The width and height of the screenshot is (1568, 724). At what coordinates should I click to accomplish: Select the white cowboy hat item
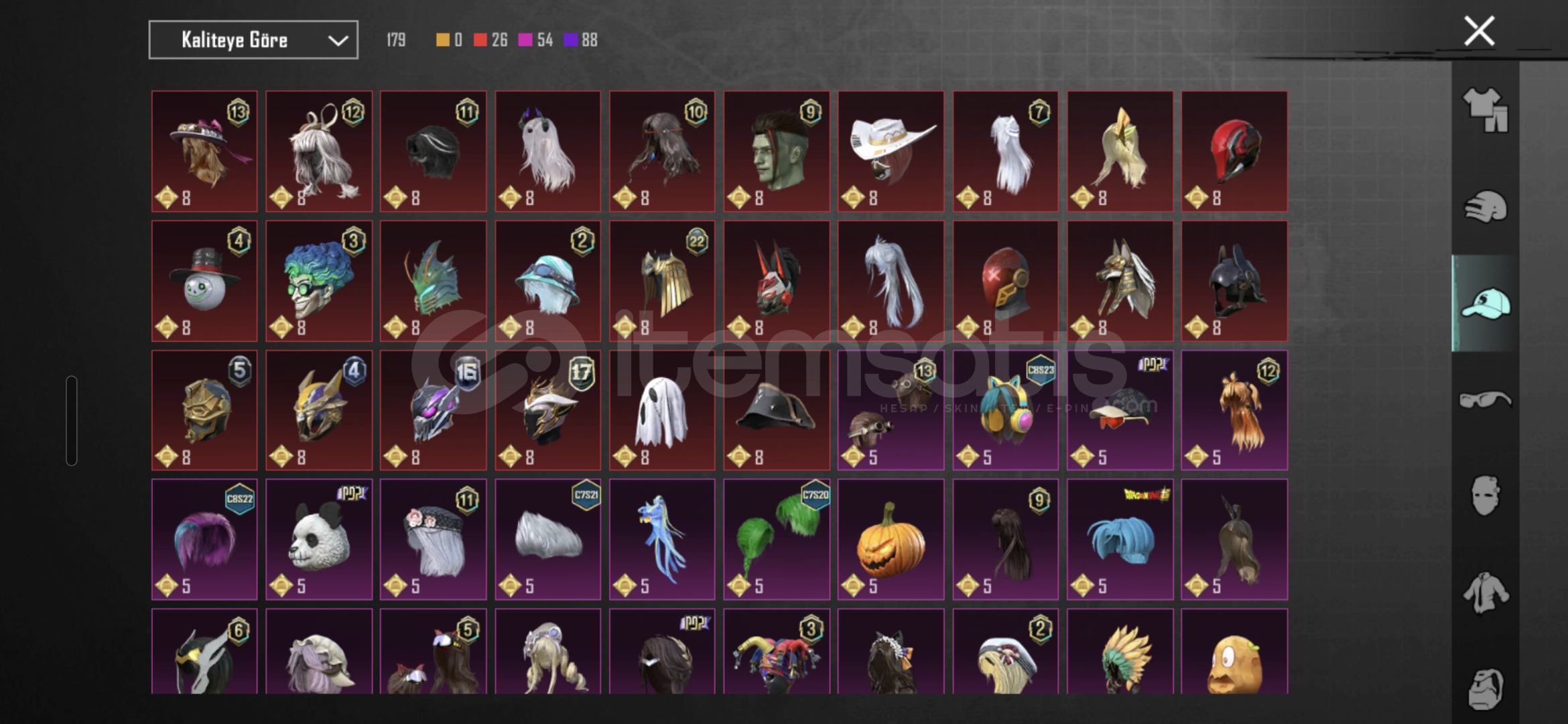[x=891, y=152]
